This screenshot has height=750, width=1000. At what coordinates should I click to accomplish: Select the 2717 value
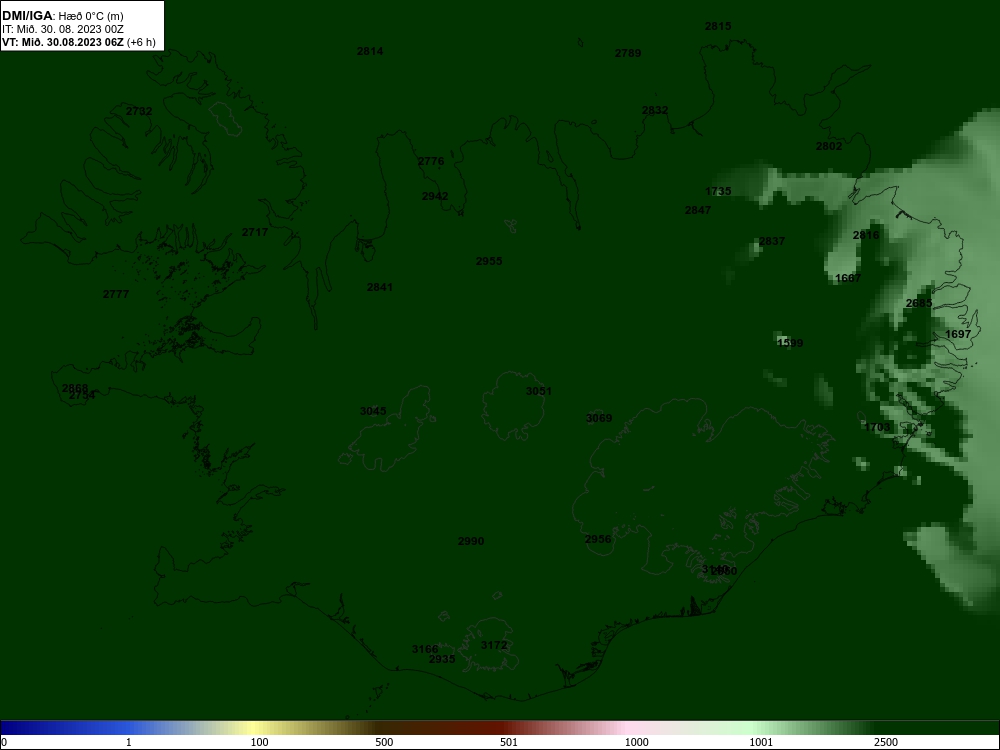point(255,232)
